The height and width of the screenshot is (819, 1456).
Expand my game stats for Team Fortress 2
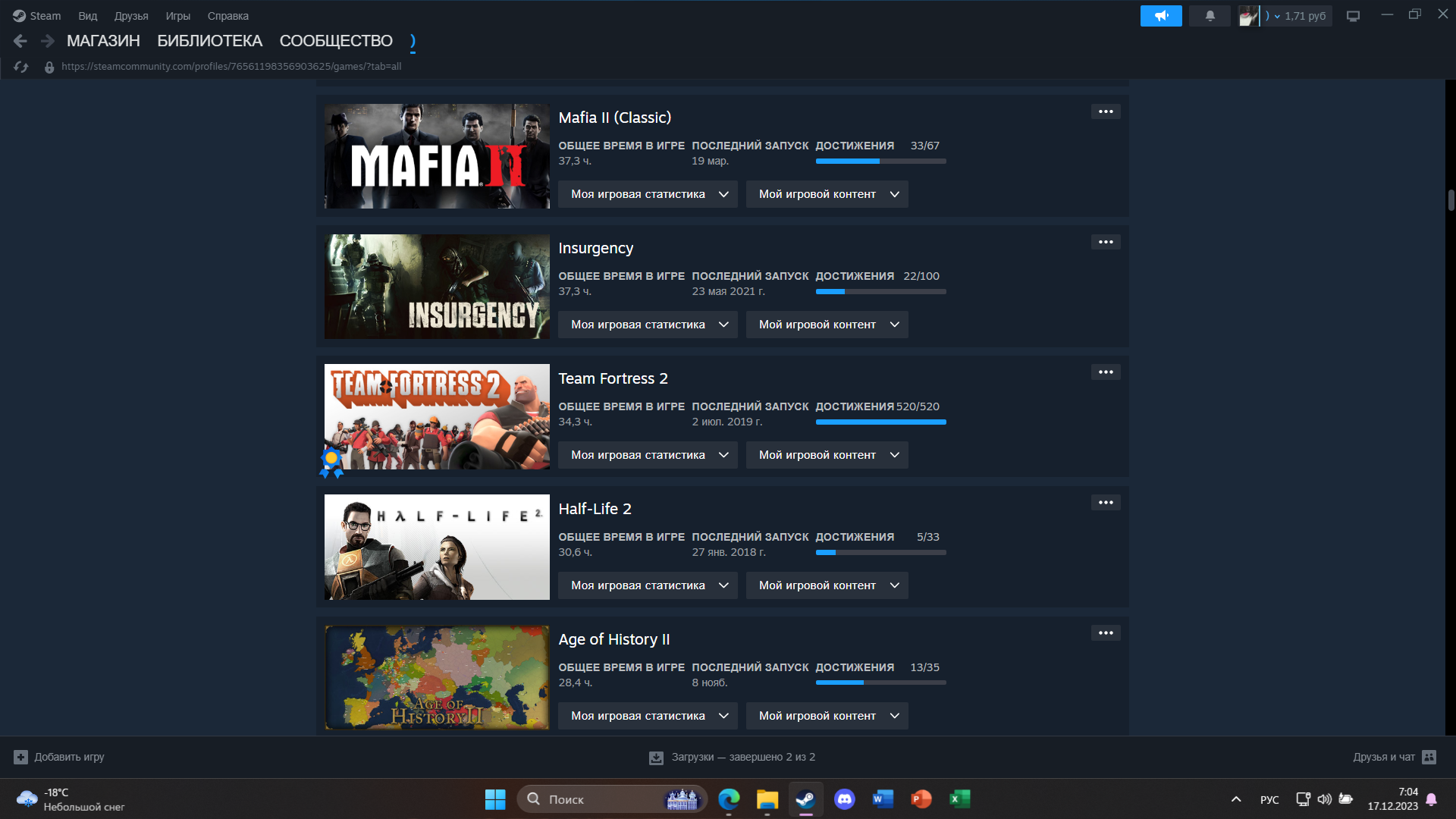(x=648, y=455)
